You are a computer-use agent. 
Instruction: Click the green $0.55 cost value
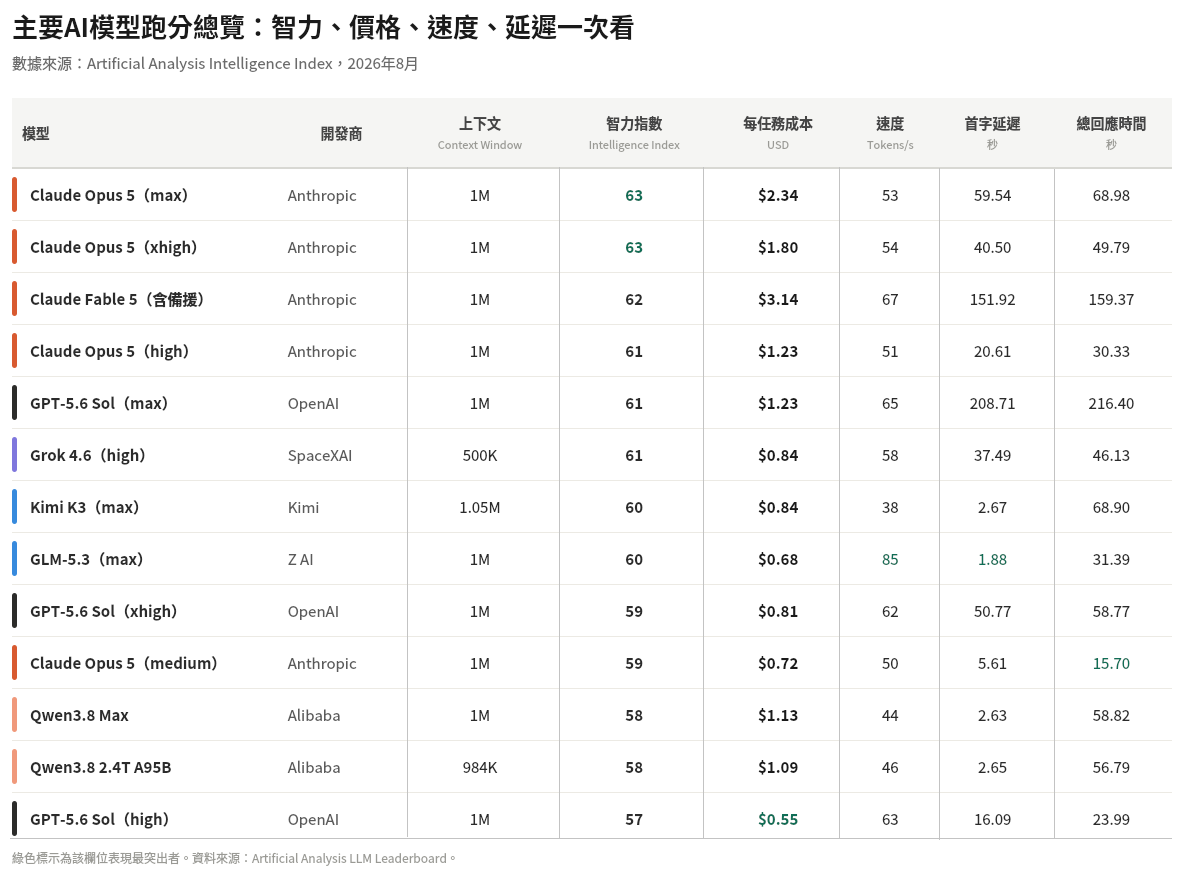pyautogui.click(x=778, y=820)
